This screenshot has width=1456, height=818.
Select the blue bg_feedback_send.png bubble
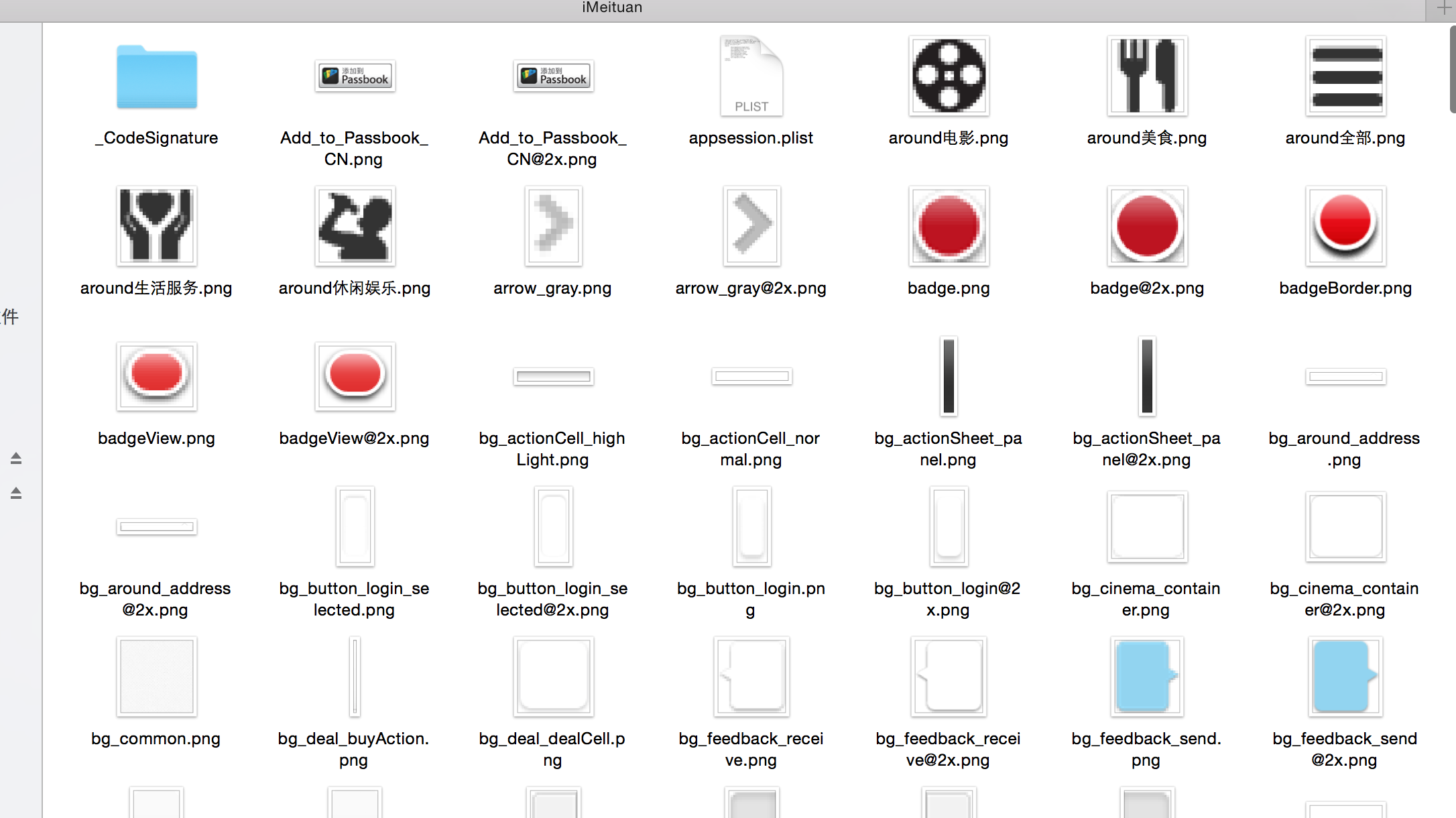1146,677
